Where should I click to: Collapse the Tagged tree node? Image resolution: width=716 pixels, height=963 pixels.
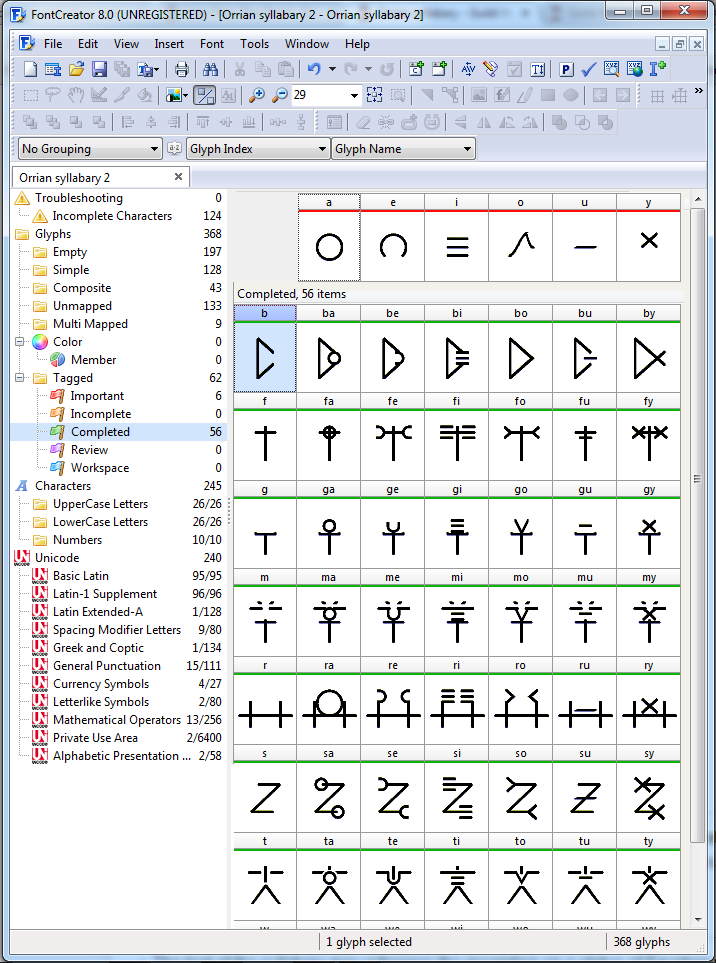pyautogui.click(x=19, y=378)
